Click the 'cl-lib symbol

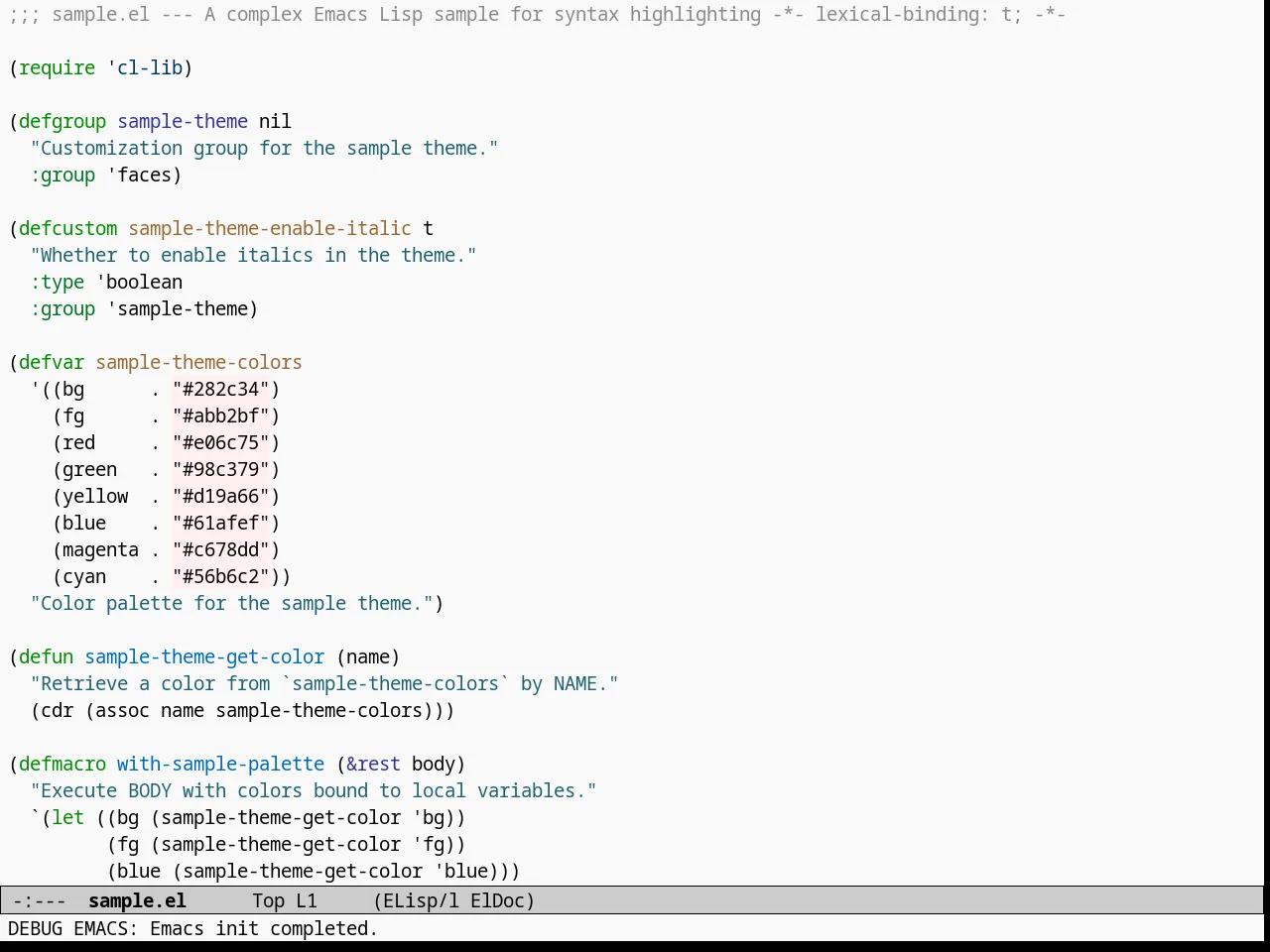point(145,67)
